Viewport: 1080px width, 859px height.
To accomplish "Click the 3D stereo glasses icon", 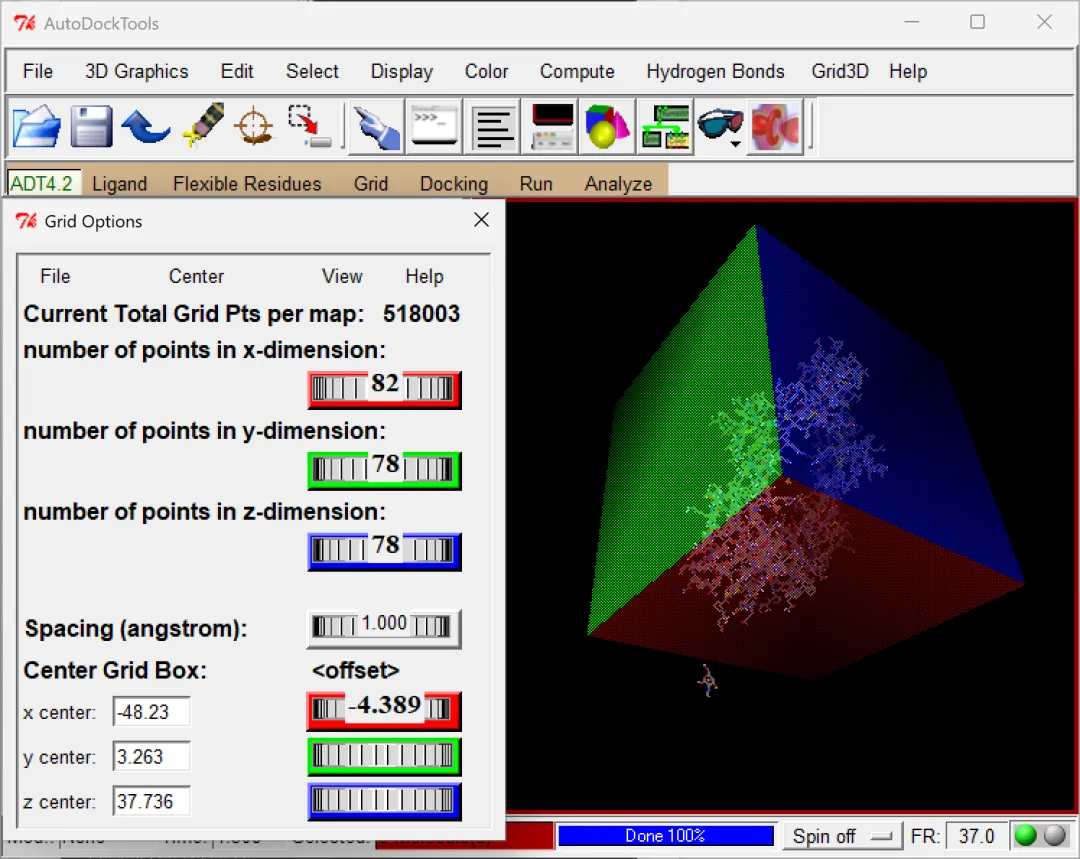I will [x=720, y=124].
